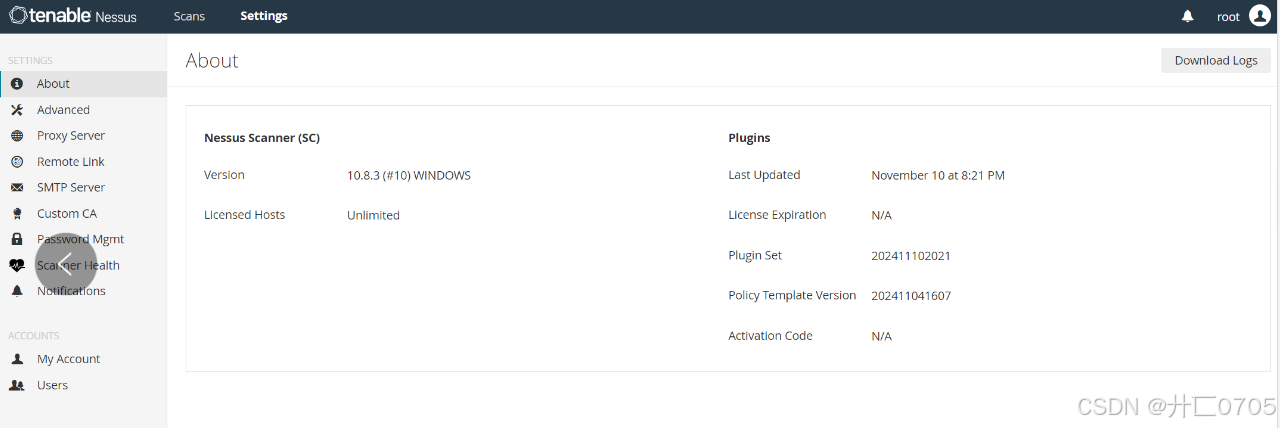
Task: Open the root user avatar menu
Action: 1259,16
